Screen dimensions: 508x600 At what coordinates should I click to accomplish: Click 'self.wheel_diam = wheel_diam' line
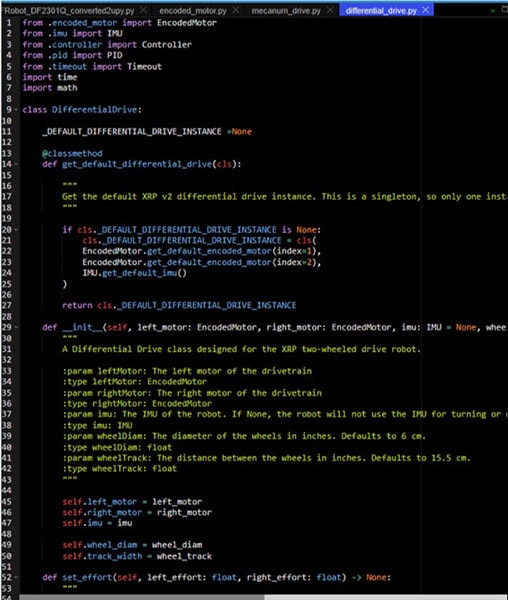point(132,545)
